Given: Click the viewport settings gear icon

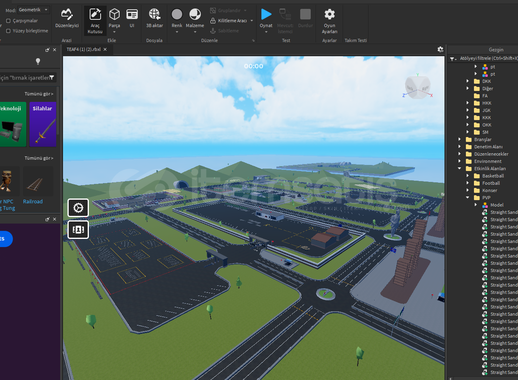Looking at the screenshot, I should click(x=440, y=49).
